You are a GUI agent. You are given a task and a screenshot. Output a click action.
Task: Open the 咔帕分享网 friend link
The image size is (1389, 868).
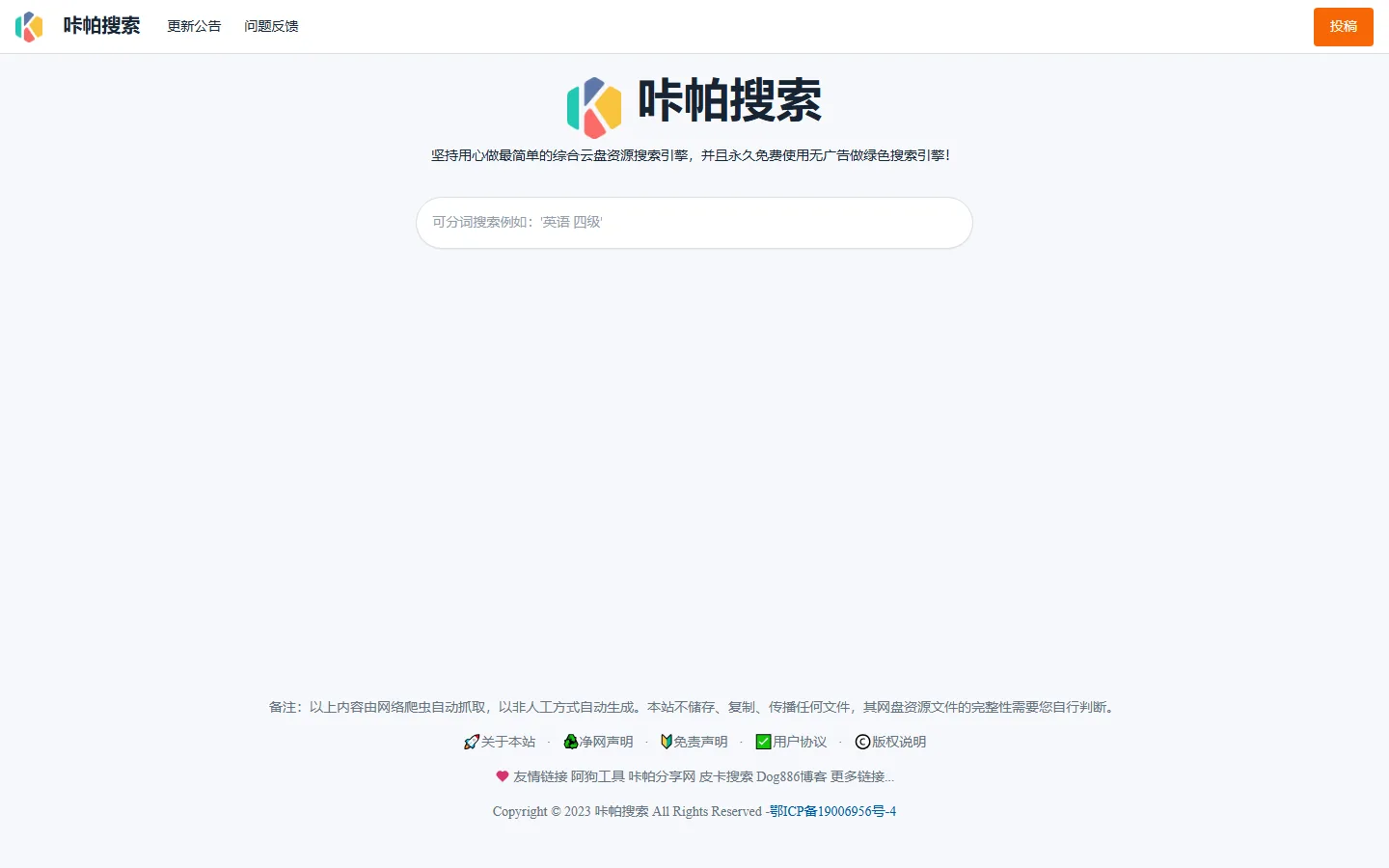pyautogui.click(x=662, y=776)
